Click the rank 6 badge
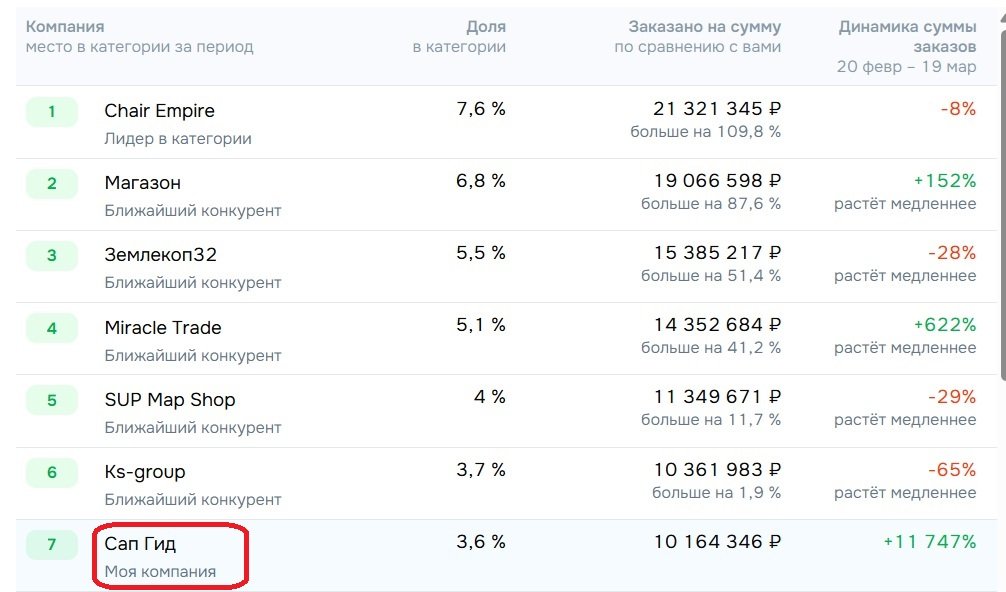 coord(52,473)
